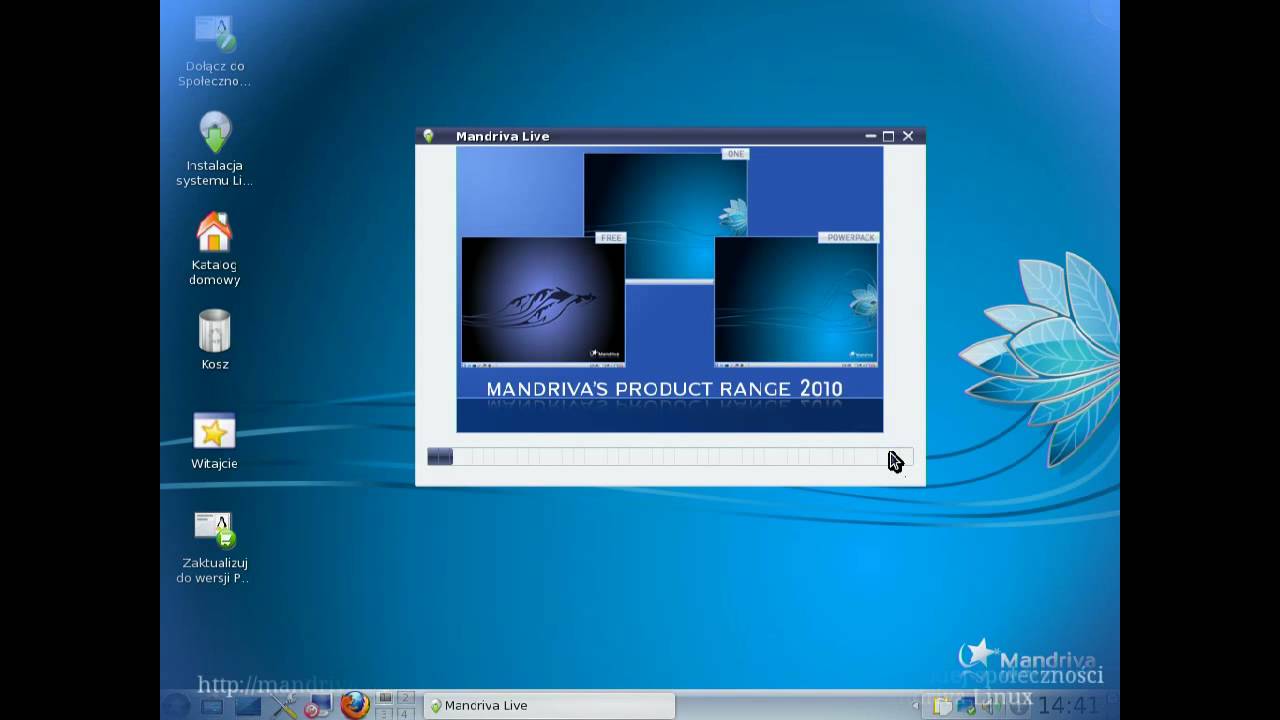Minimize the Mandriva Live window
The height and width of the screenshot is (720, 1280).
870,136
